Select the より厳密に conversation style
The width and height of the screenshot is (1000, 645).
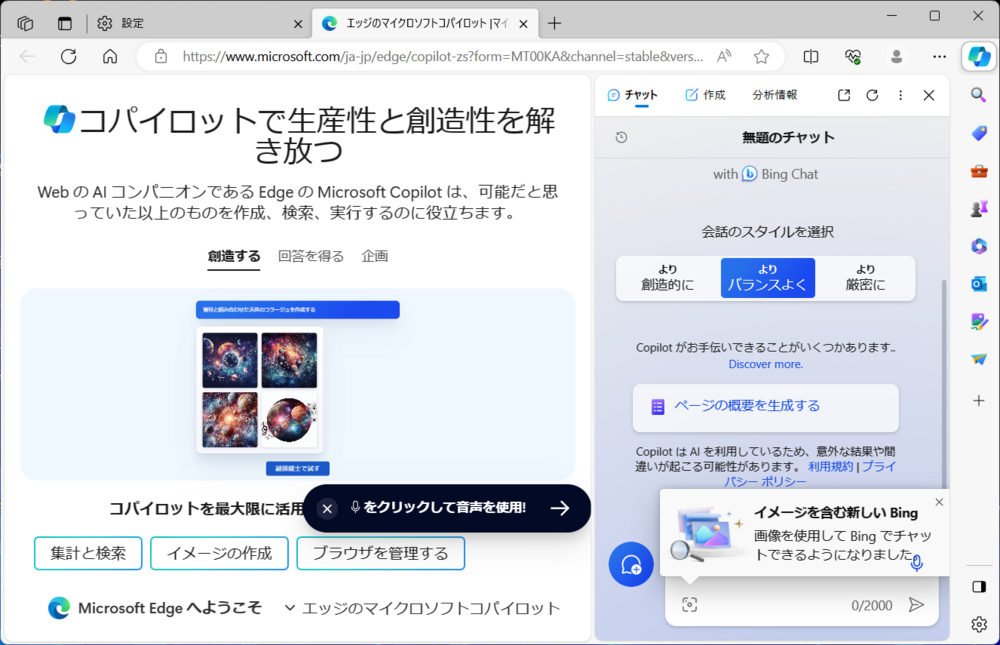click(x=865, y=278)
